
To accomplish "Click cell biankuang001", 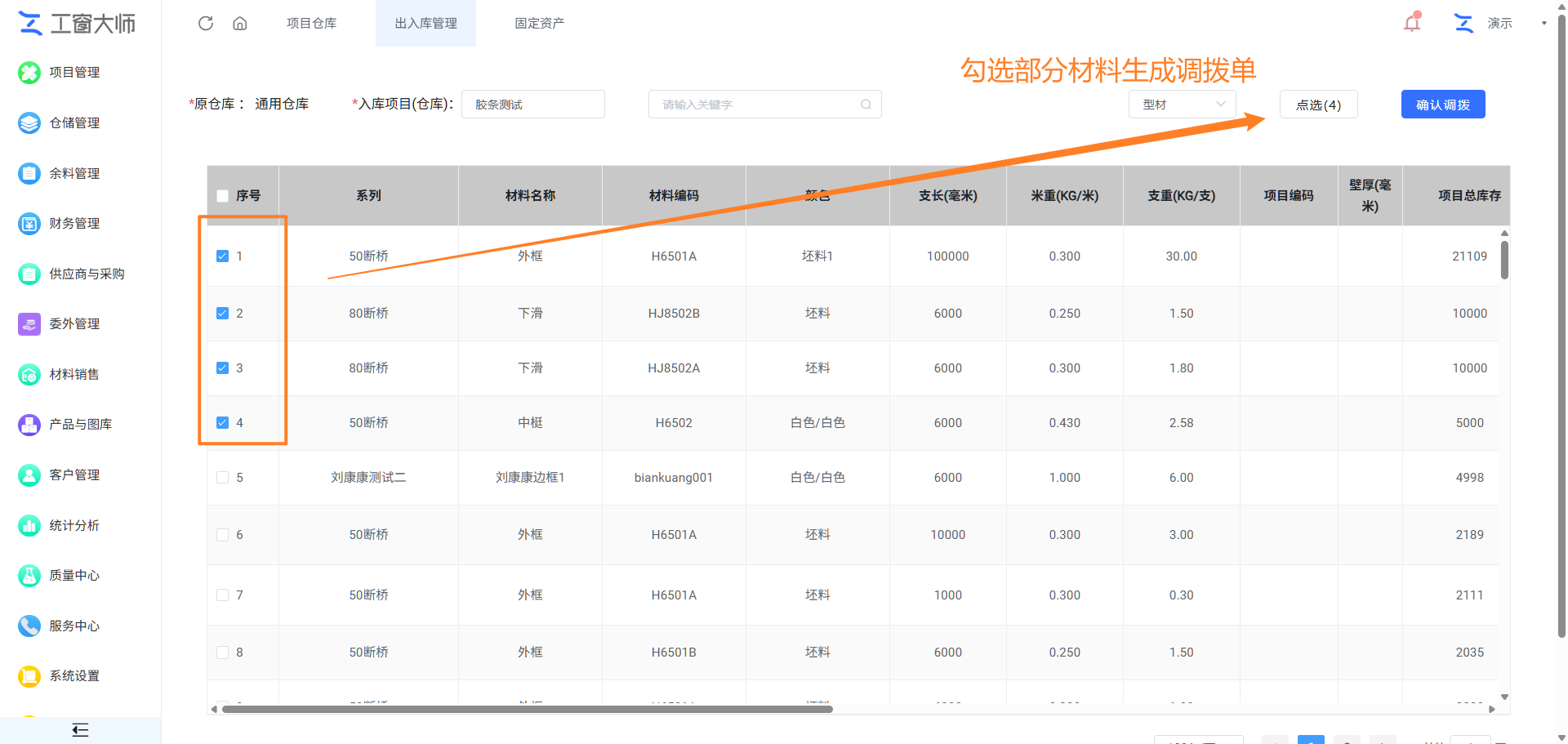I will [x=674, y=478].
